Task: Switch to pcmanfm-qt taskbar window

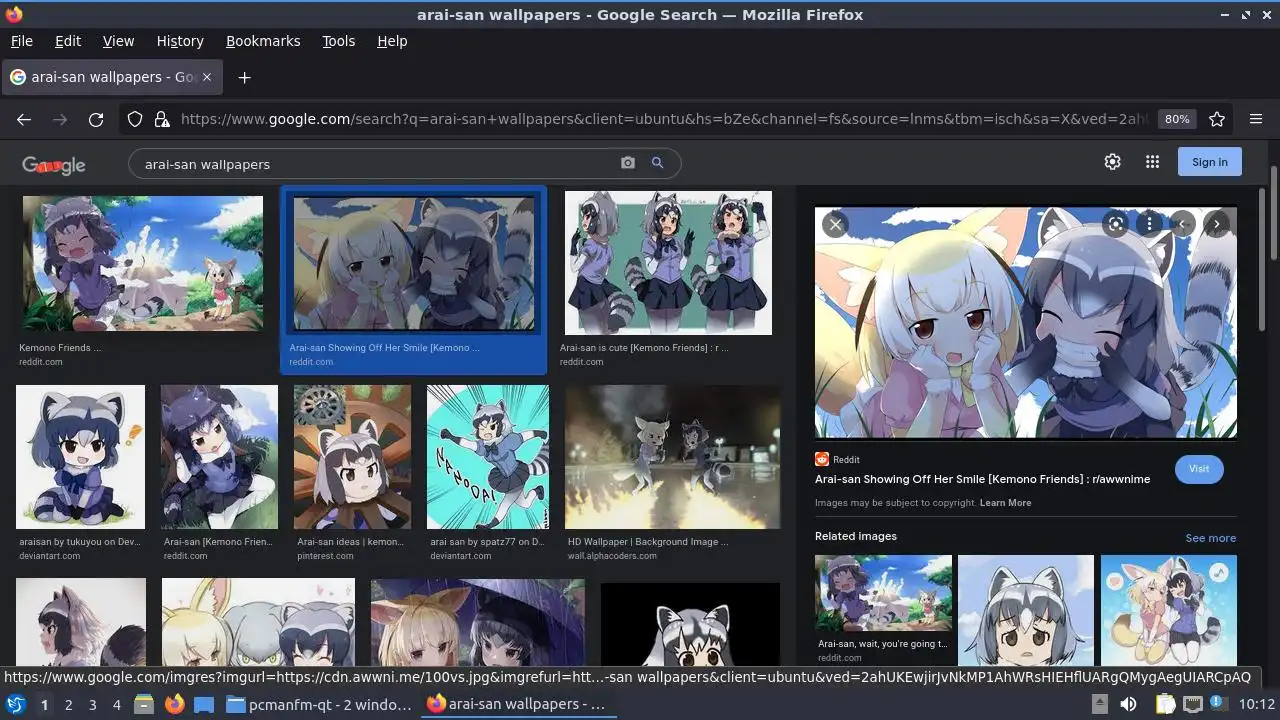Action: 320,704
